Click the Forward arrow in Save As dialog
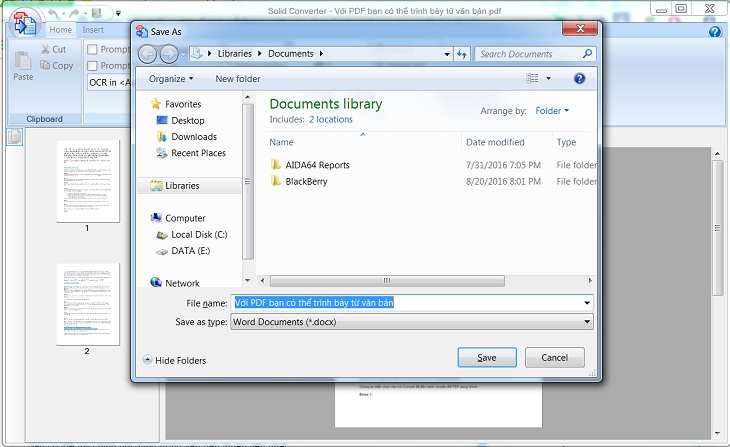Viewport: 730px width, 447px height. pos(169,54)
